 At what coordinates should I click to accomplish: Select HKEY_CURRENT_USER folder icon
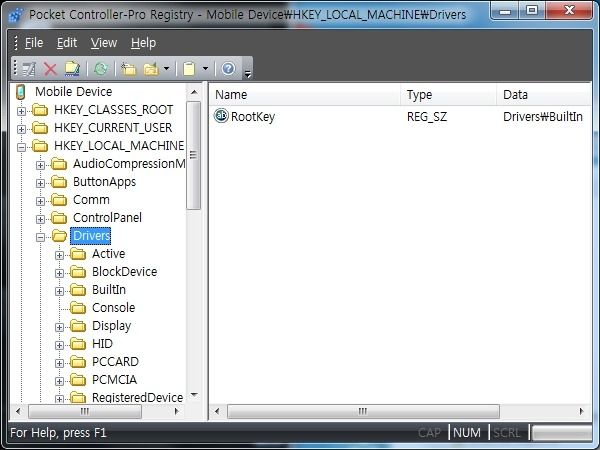click(40, 128)
